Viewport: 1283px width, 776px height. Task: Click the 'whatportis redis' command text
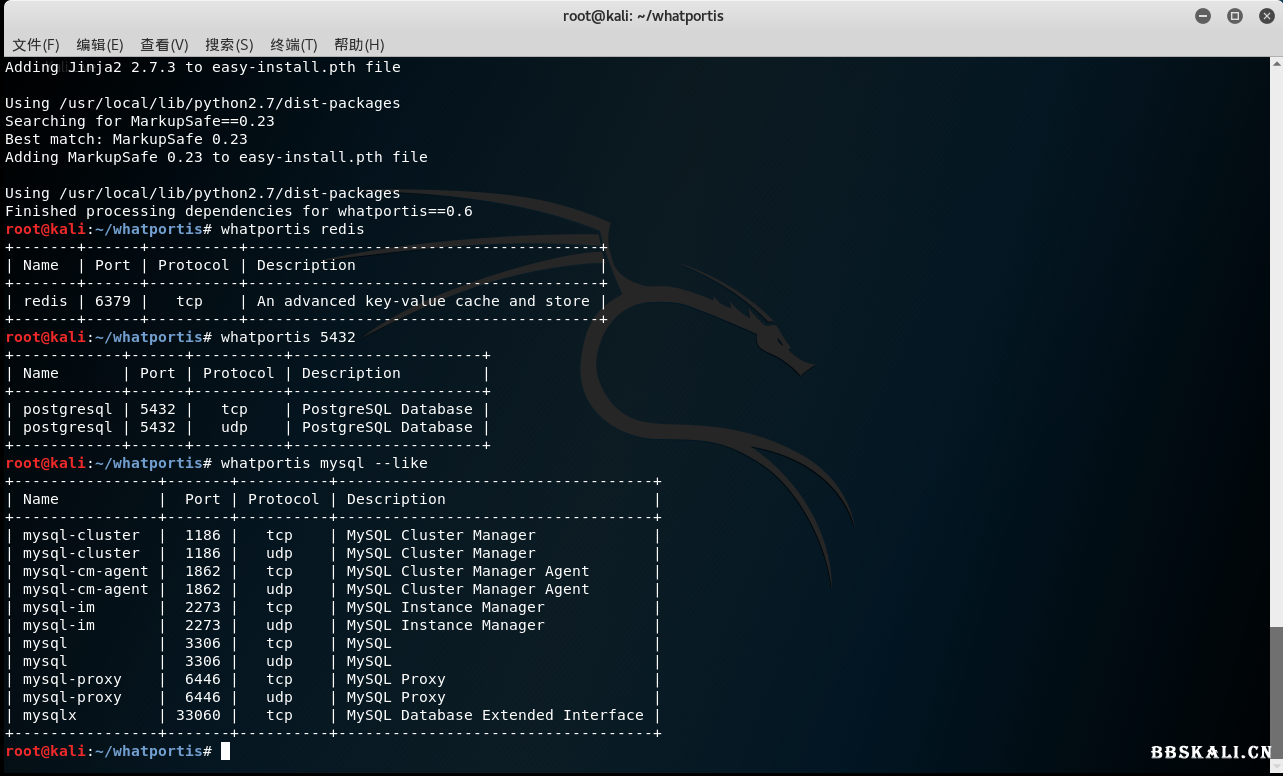[292, 229]
